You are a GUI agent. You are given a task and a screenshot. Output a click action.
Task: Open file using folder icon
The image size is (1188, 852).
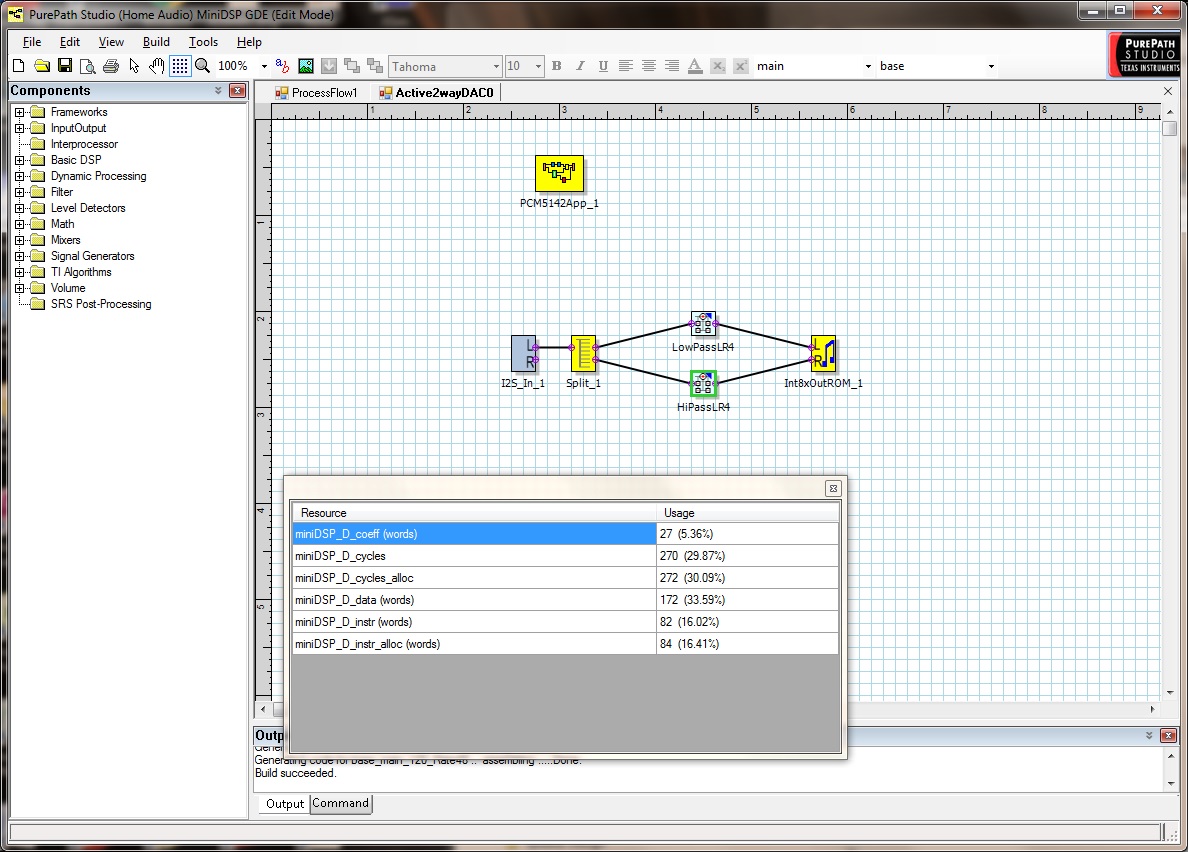[x=42, y=66]
